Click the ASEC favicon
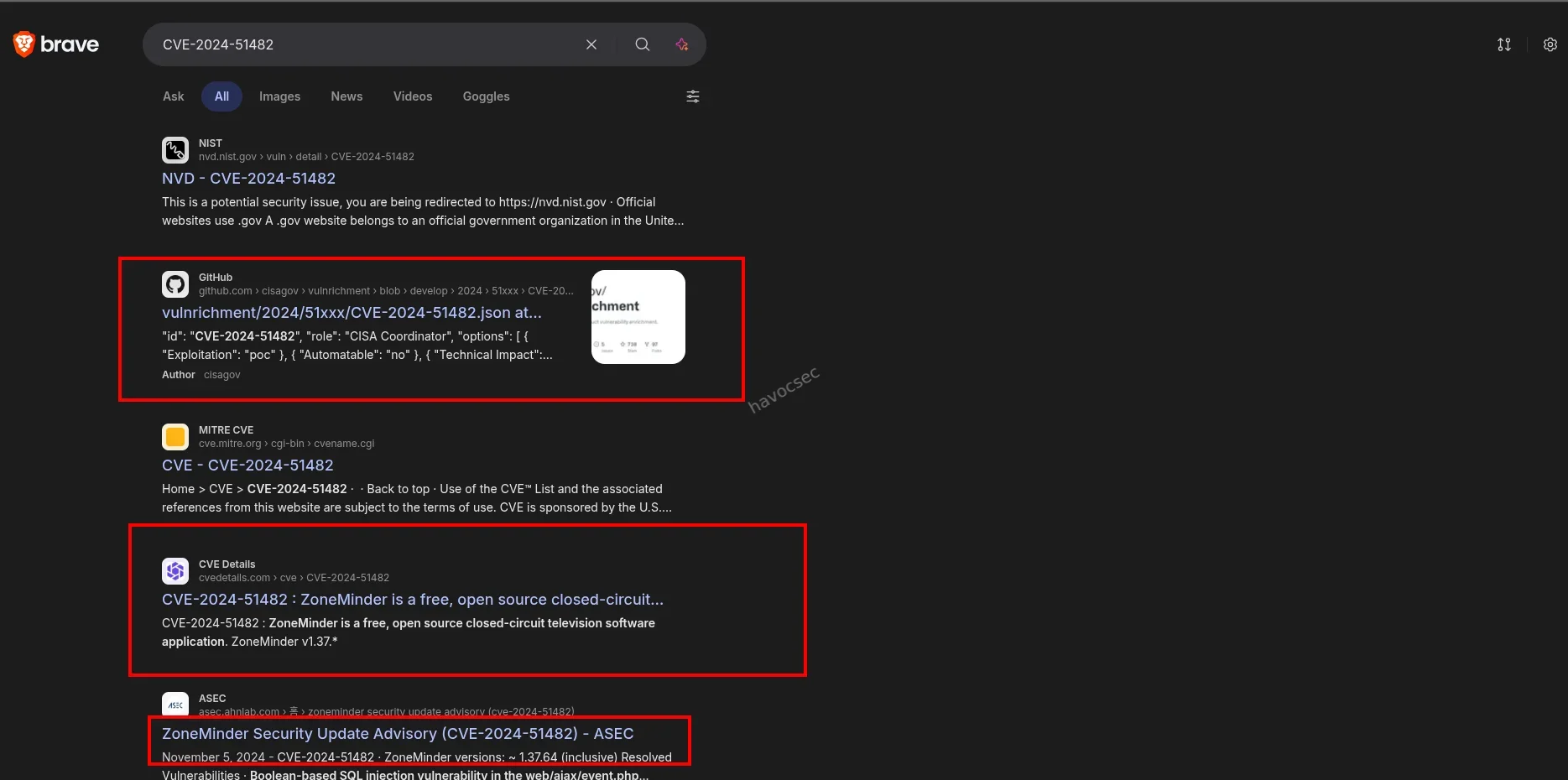This screenshot has width=1568, height=780. [175, 705]
